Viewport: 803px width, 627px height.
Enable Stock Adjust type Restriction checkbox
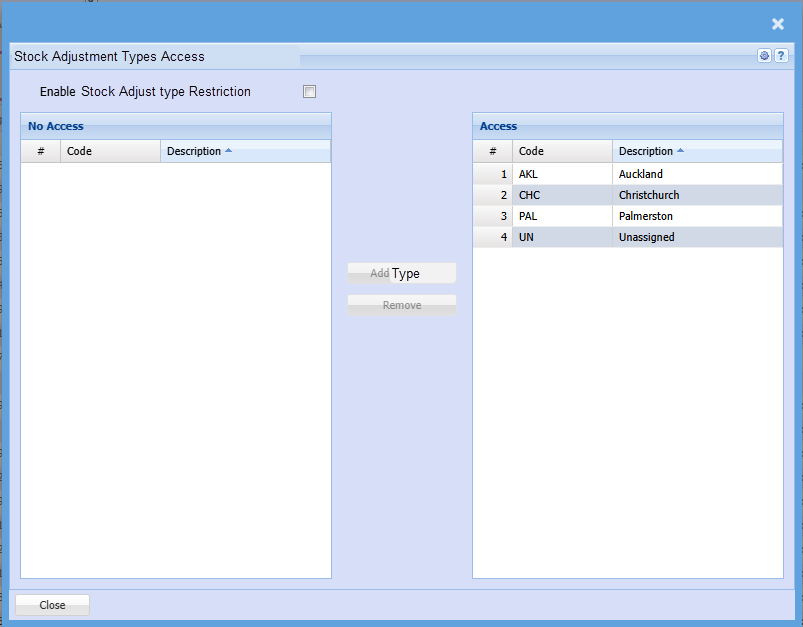[310, 92]
